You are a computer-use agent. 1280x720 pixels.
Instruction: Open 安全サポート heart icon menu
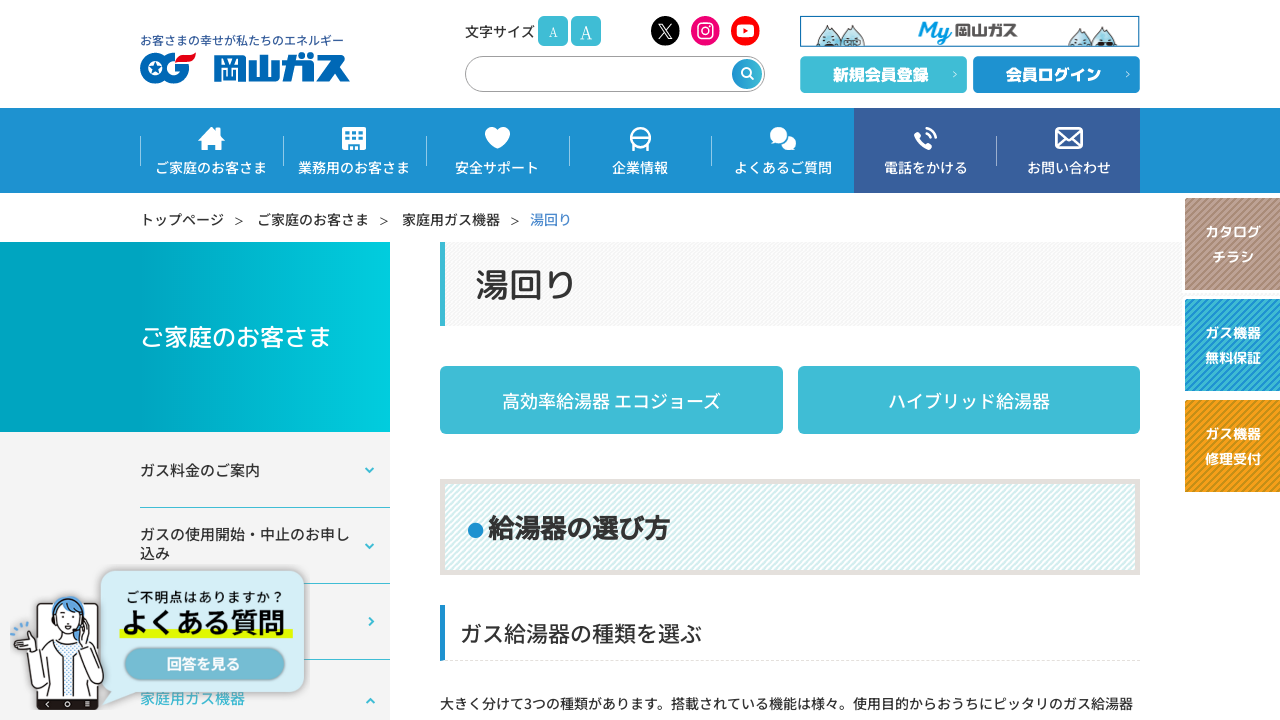click(497, 150)
